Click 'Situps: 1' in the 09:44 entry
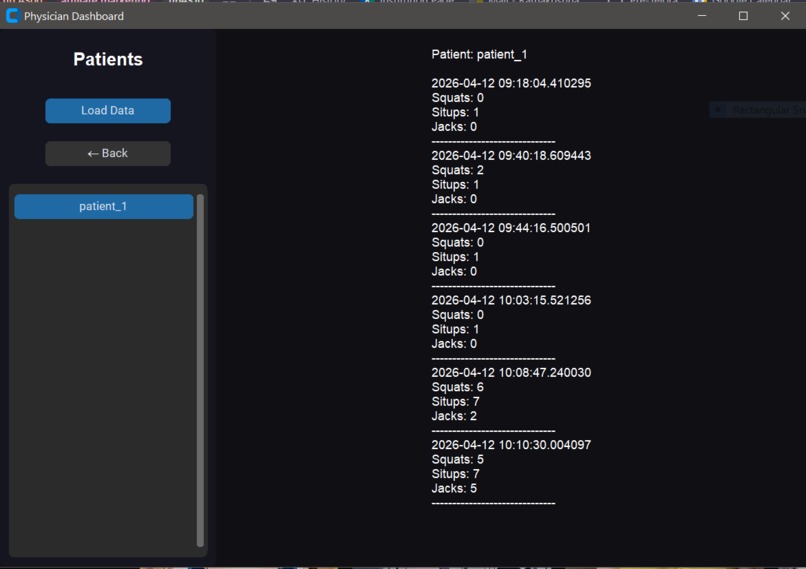 (455, 257)
